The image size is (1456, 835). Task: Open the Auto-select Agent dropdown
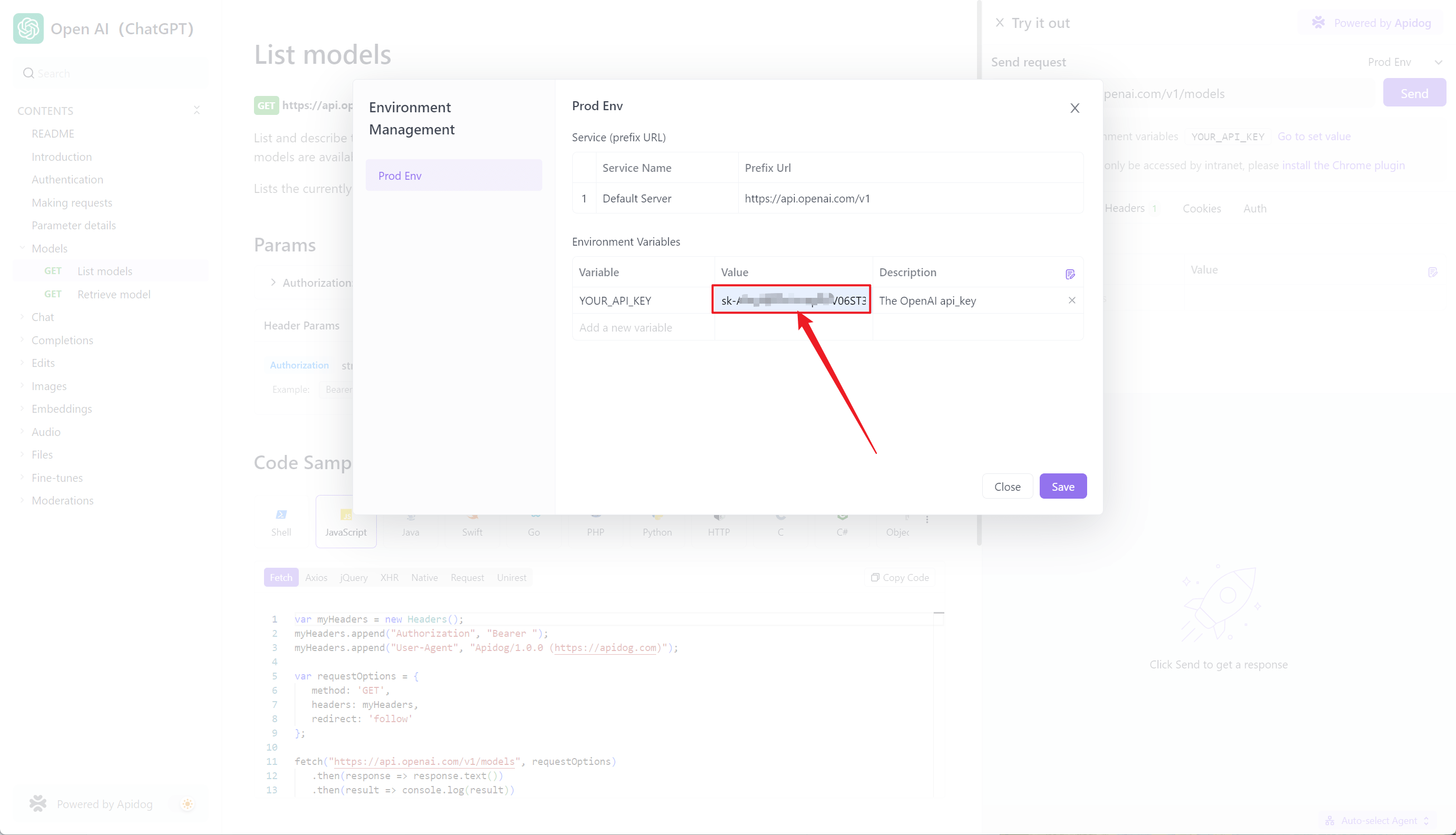[1378, 820]
